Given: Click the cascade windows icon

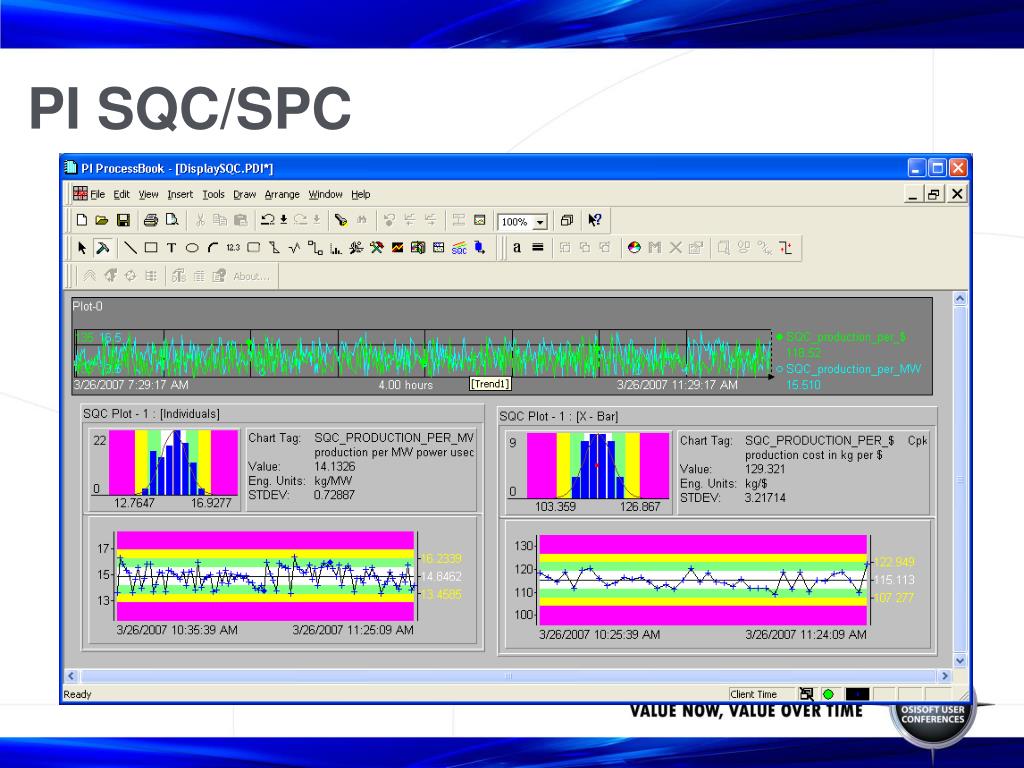Looking at the screenshot, I should pyautogui.click(x=567, y=221).
